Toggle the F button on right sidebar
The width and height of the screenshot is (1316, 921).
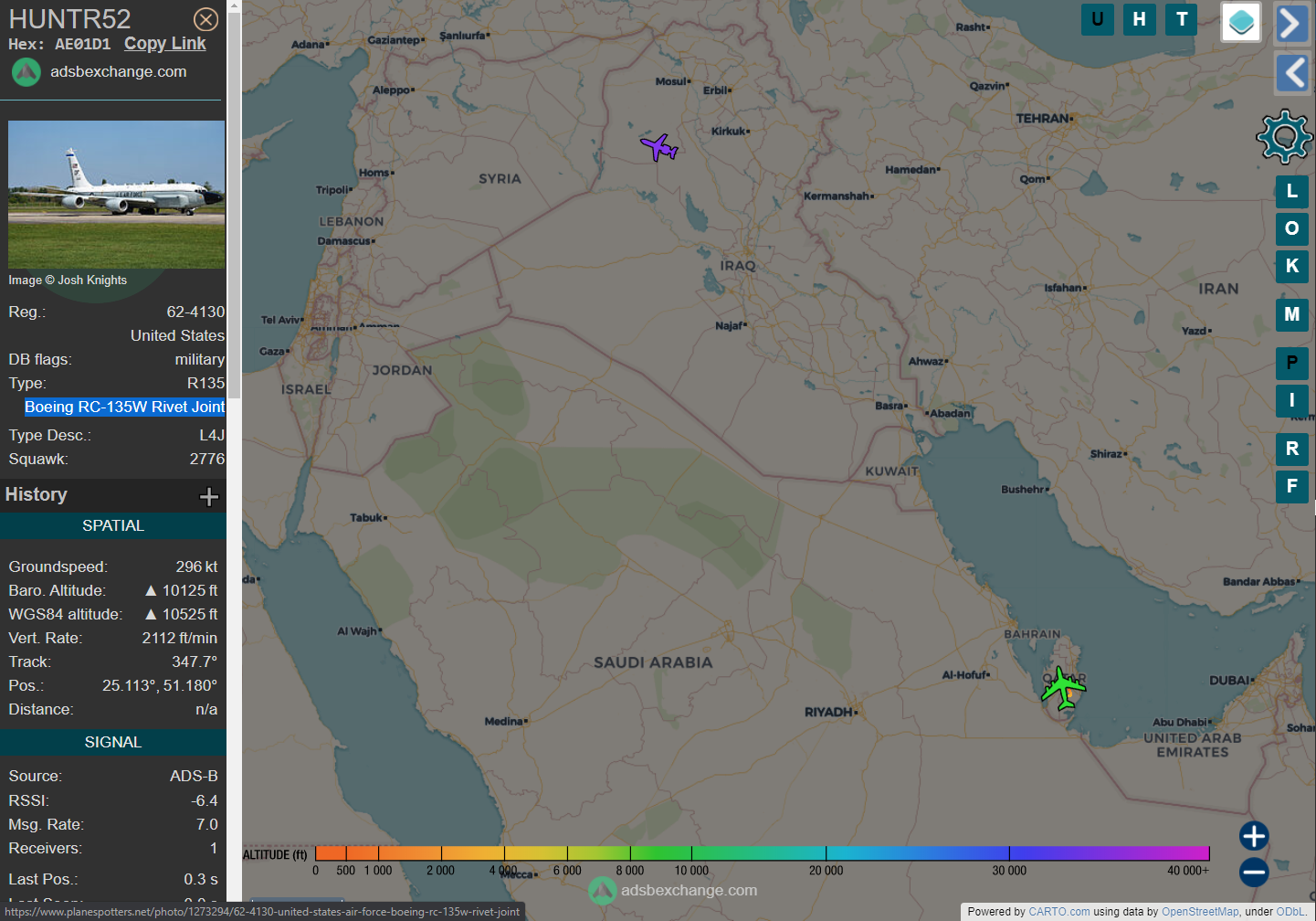(x=1292, y=486)
